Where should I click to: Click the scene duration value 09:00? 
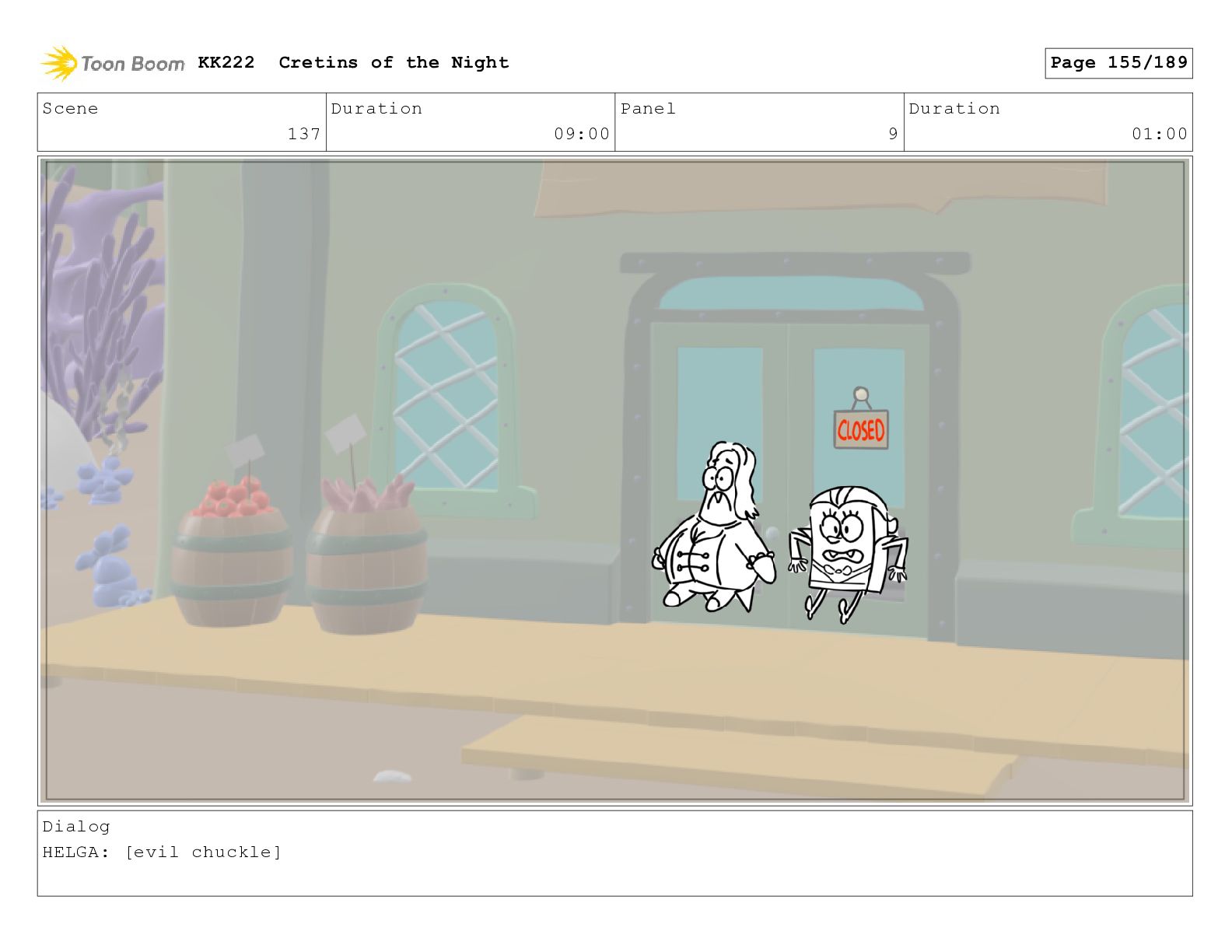pyautogui.click(x=582, y=134)
